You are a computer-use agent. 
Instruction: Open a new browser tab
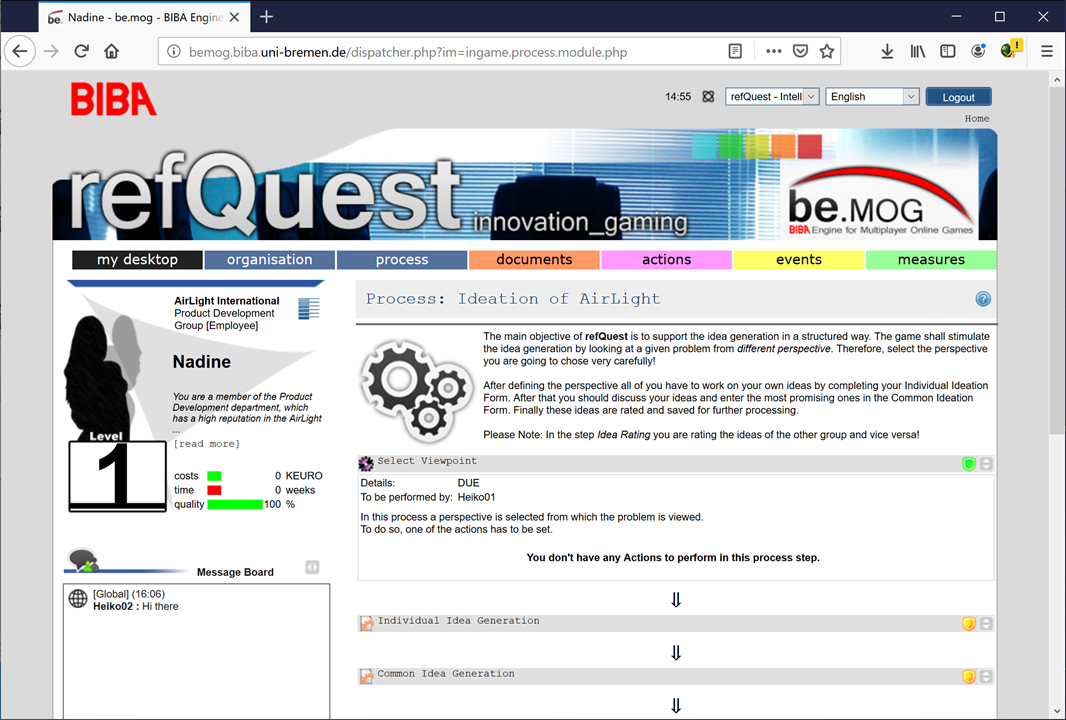pos(266,17)
